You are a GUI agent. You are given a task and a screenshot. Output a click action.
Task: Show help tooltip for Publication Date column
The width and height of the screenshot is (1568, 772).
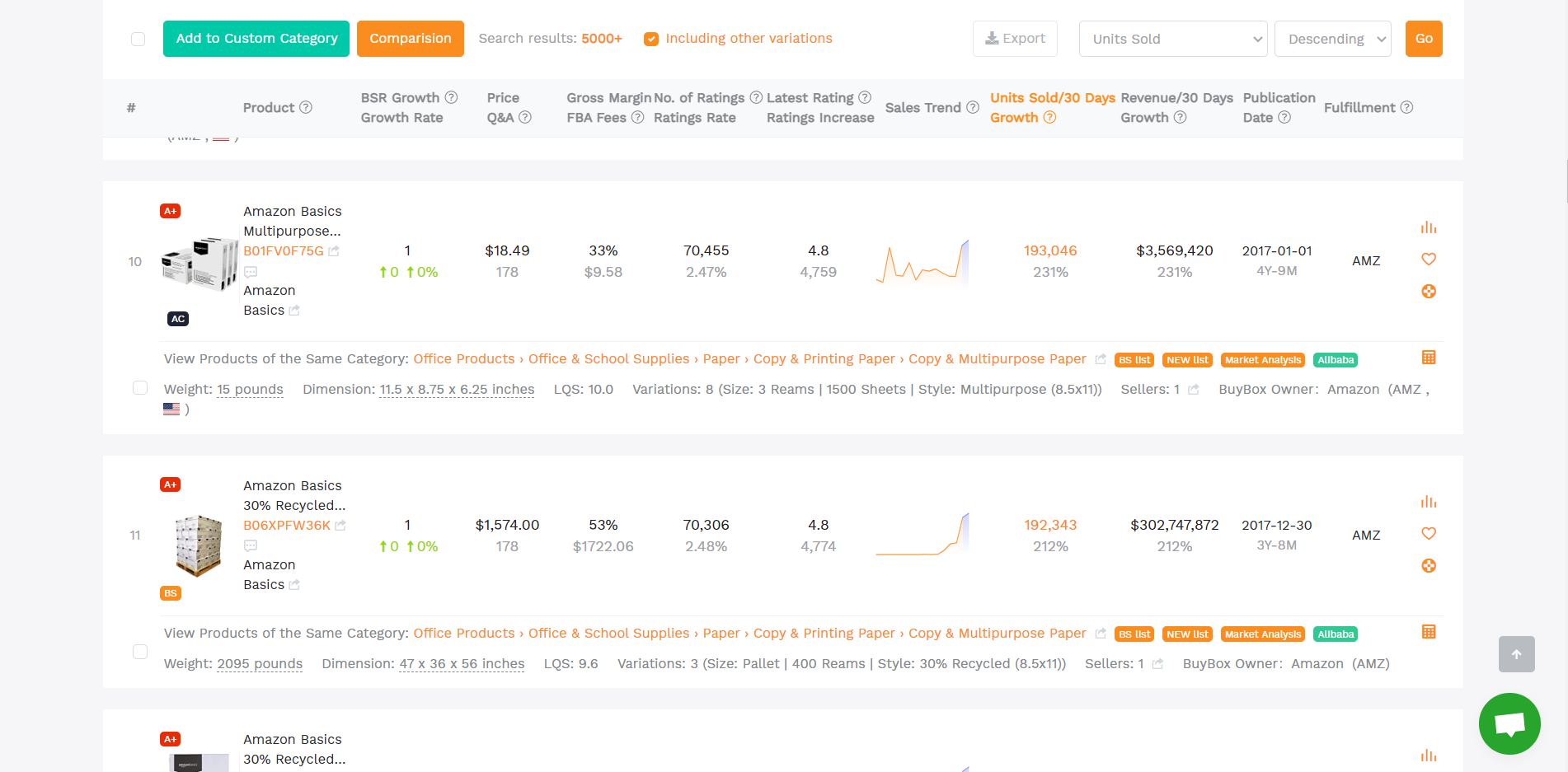1284,117
